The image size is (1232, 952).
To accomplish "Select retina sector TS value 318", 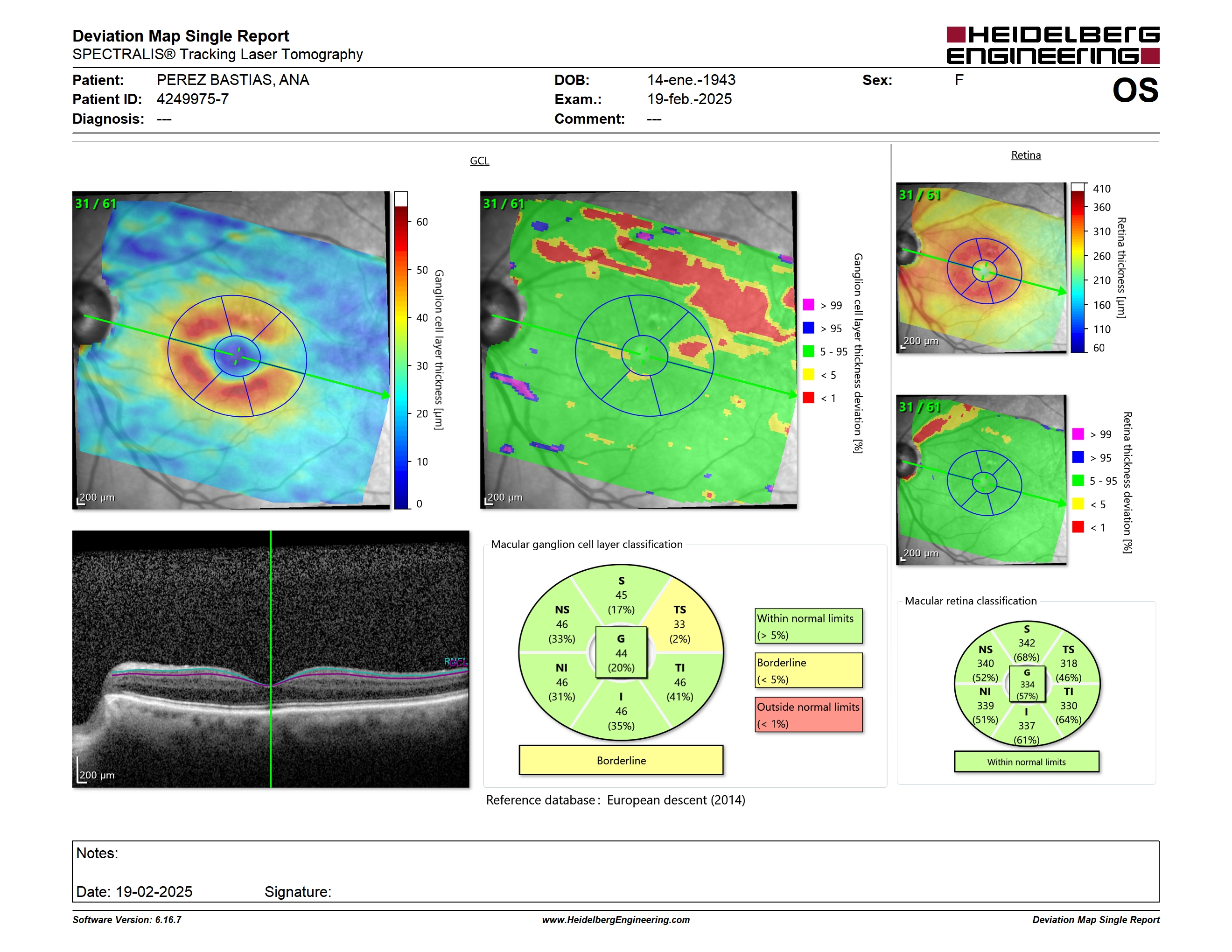I will pos(1068,663).
